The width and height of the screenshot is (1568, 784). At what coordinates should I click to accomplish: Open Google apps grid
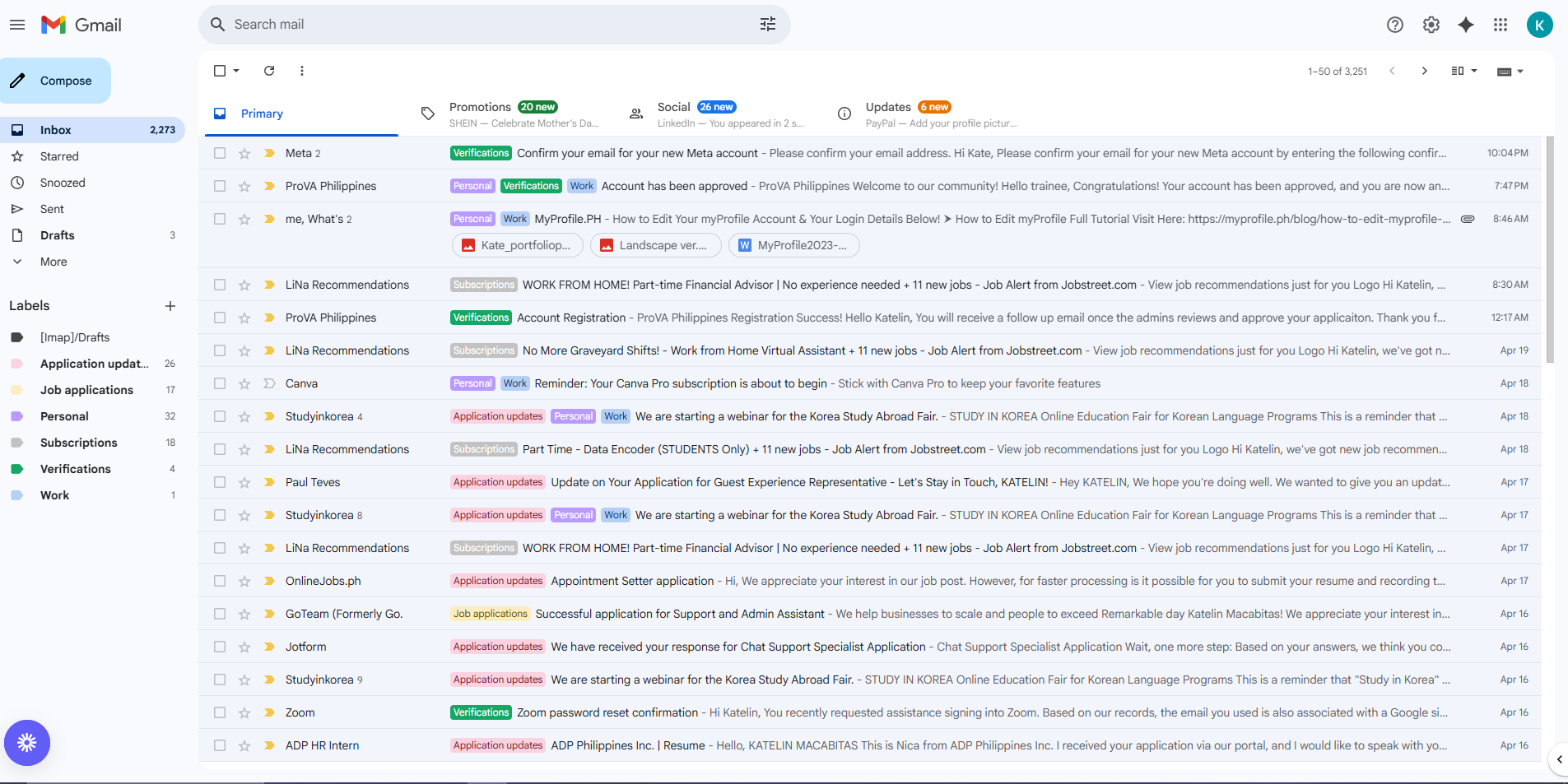(x=1501, y=25)
